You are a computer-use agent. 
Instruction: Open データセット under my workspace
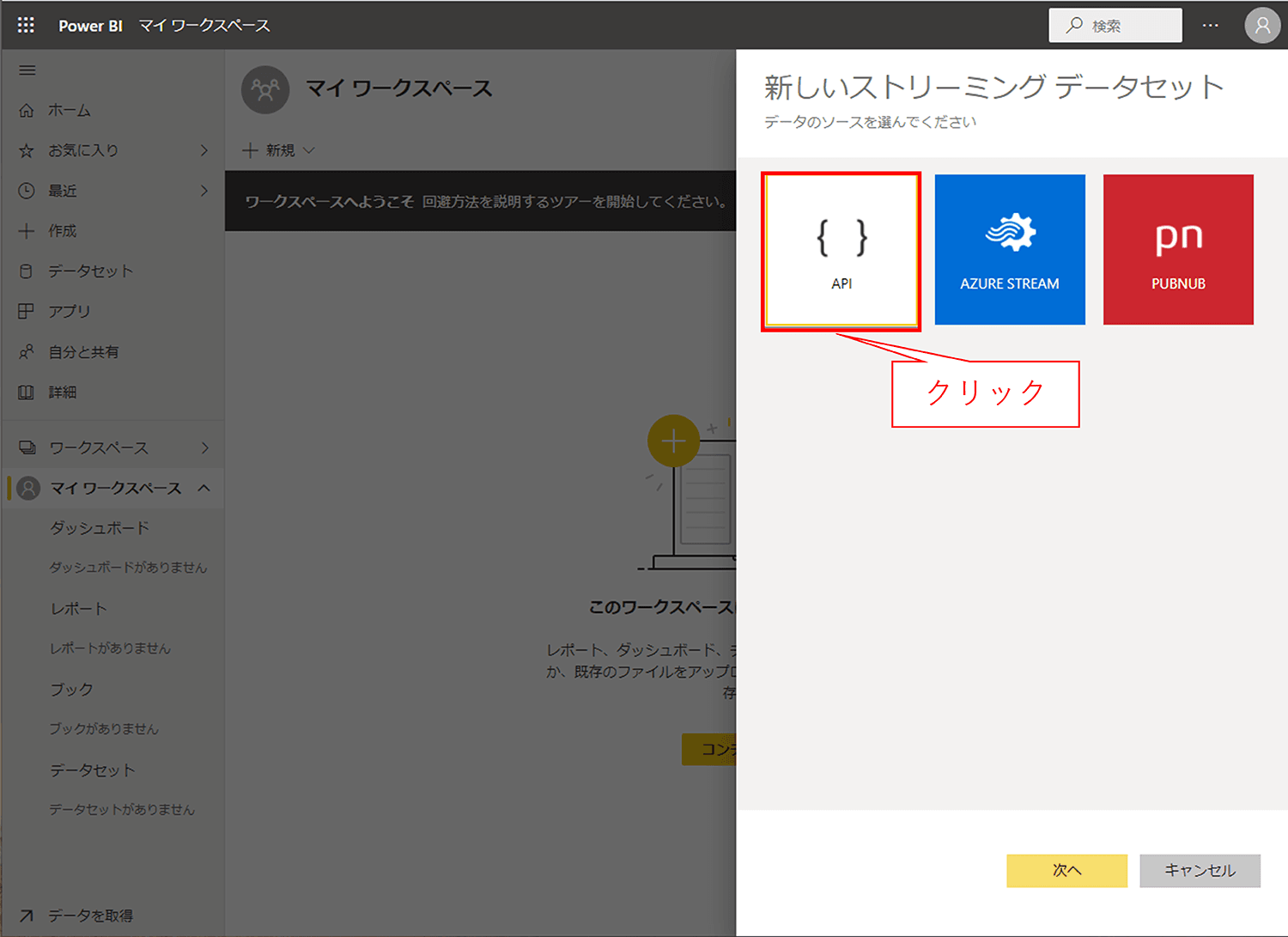(x=93, y=770)
